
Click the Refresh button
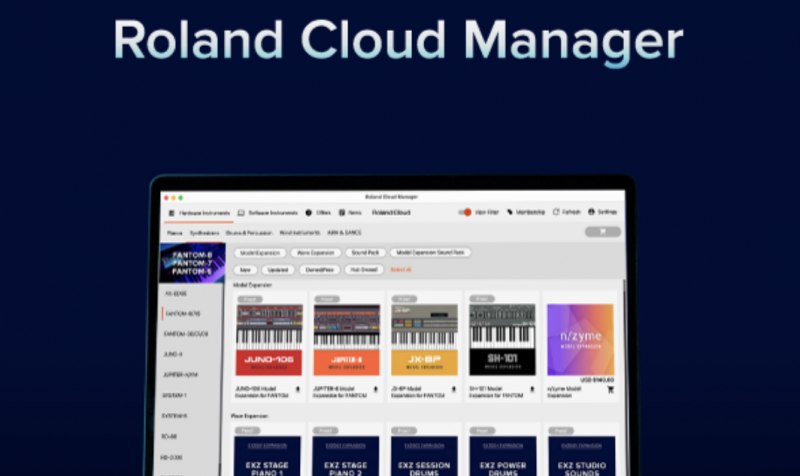click(x=567, y=212)
